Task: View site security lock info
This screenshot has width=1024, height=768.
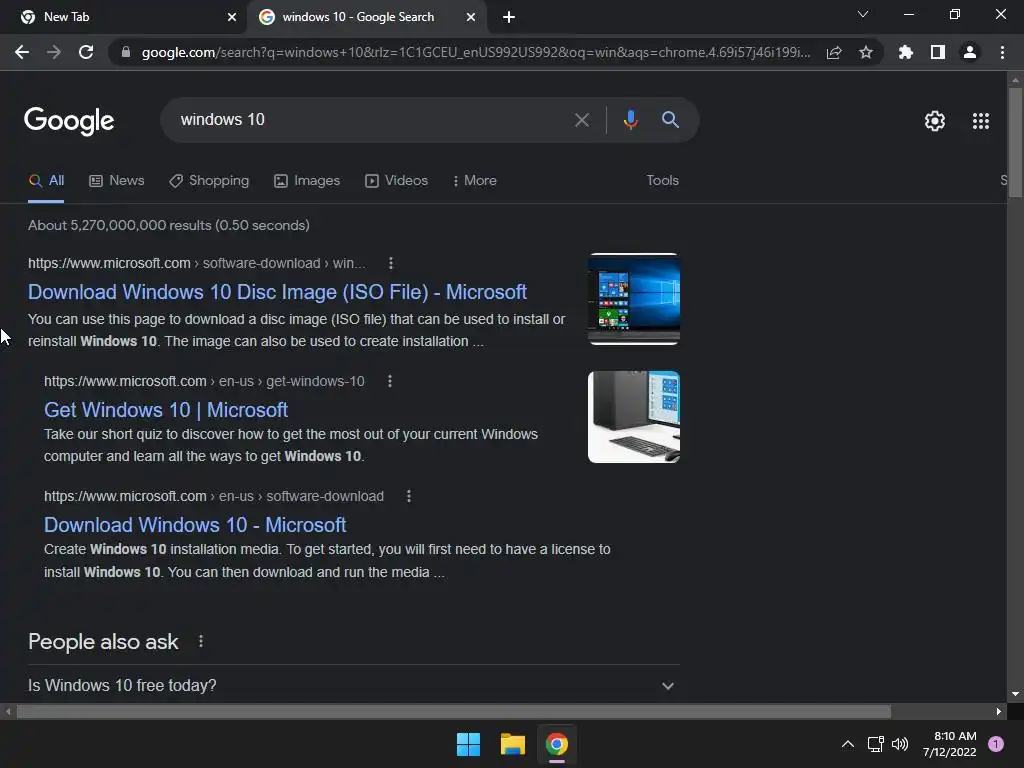Action: [125, 52]
